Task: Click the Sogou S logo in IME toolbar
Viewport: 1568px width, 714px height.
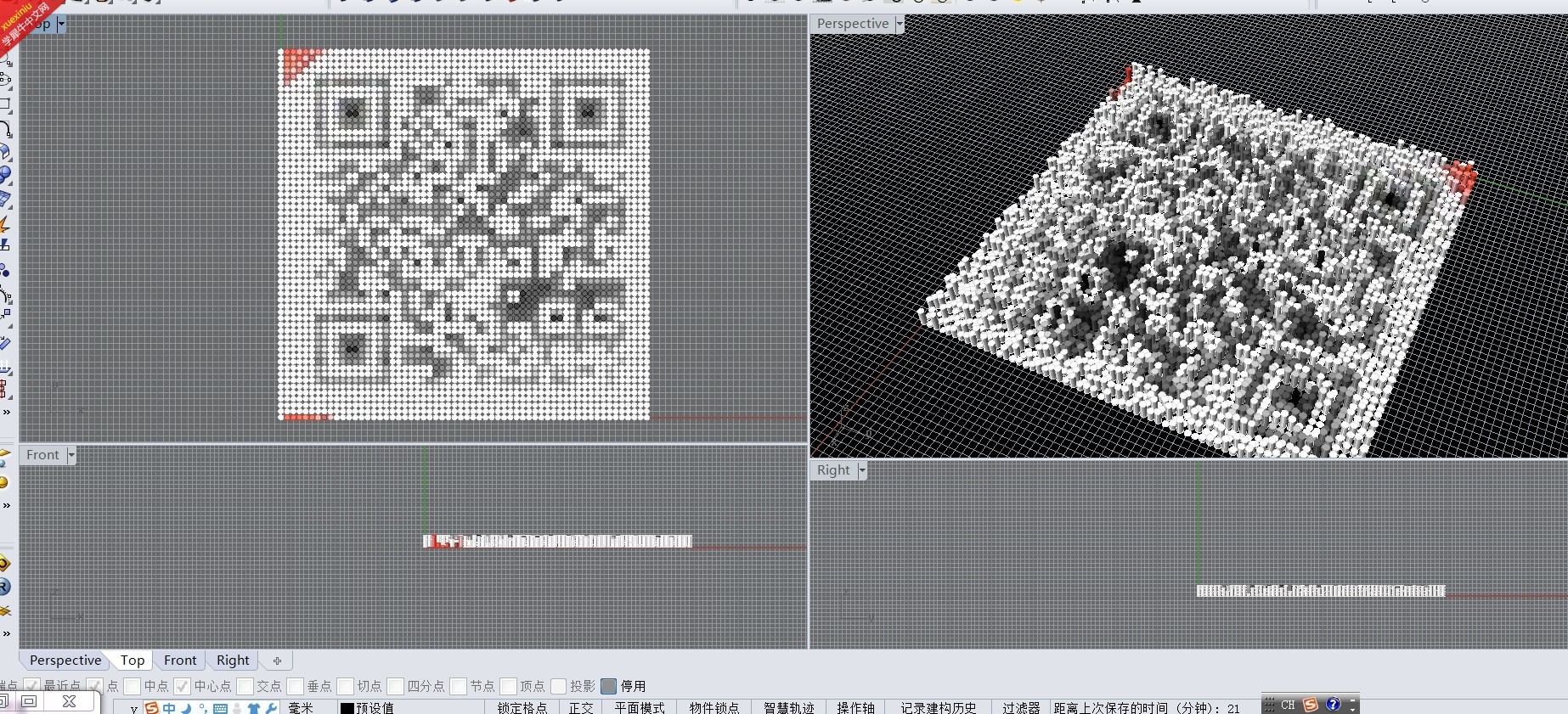Action: [152, 707]
